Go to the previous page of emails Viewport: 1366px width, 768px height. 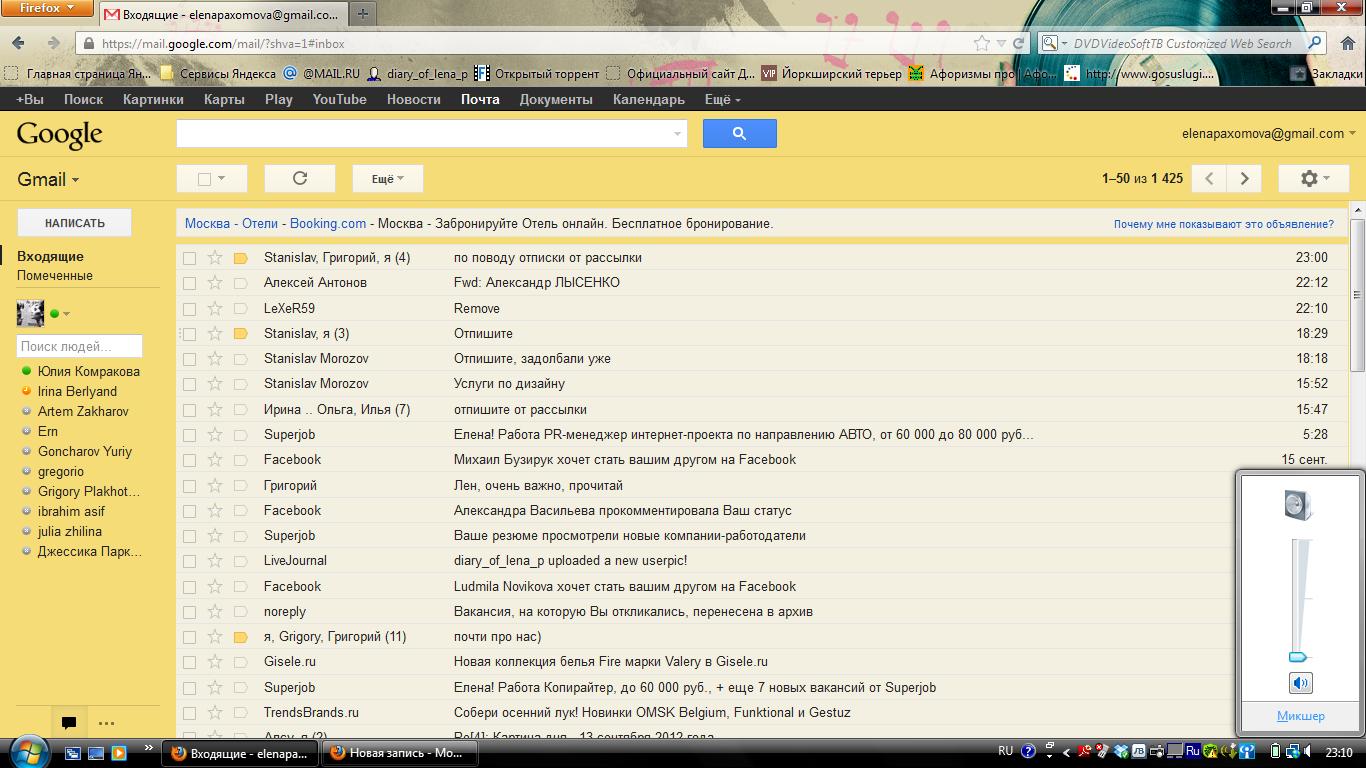tap(1210, 178)
